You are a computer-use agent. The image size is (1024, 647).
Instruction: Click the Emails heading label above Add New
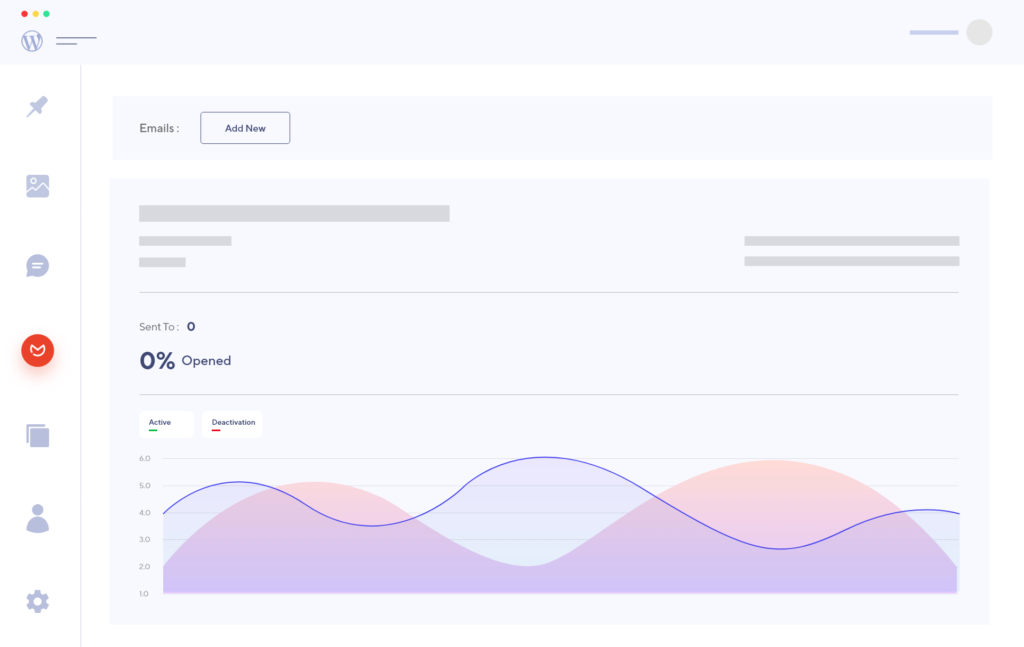coord(158,128)
